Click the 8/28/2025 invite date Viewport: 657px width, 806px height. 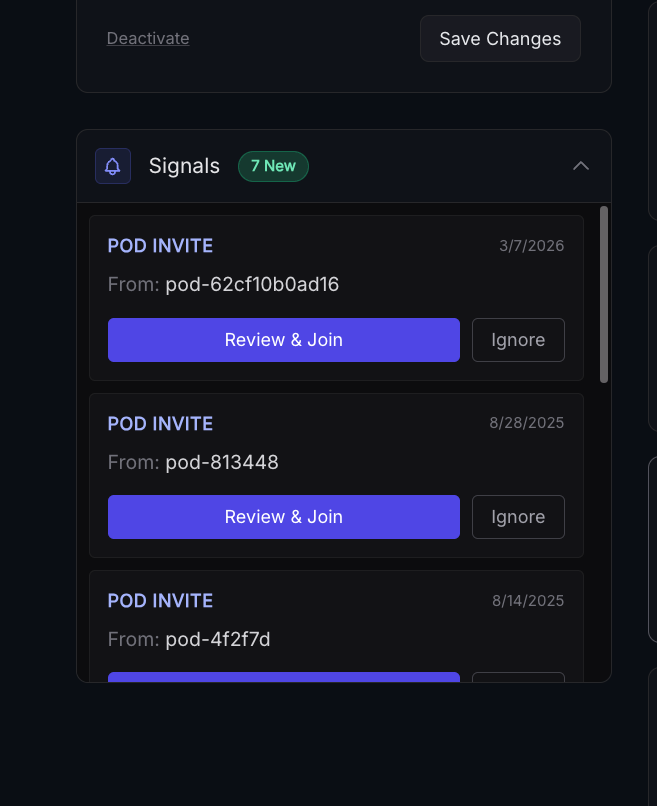click(526, 423)
